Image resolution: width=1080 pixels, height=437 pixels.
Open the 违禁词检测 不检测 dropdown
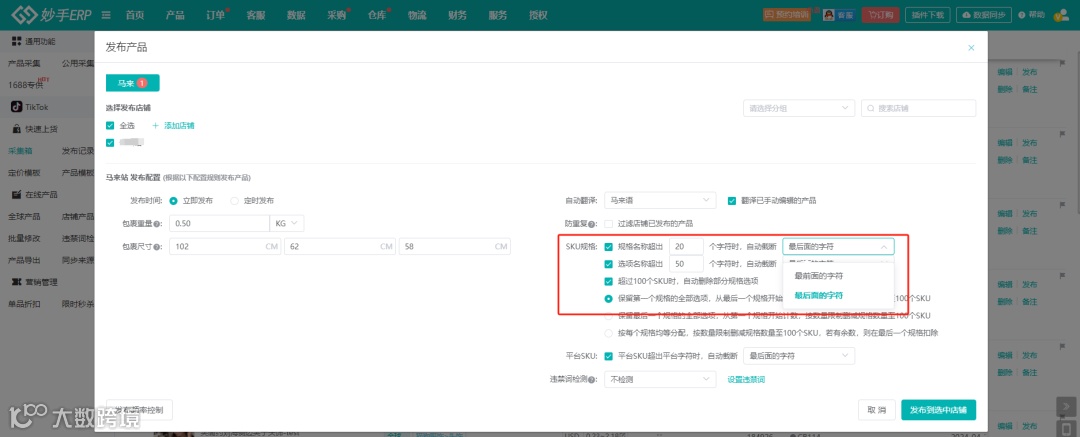(660, 379)
